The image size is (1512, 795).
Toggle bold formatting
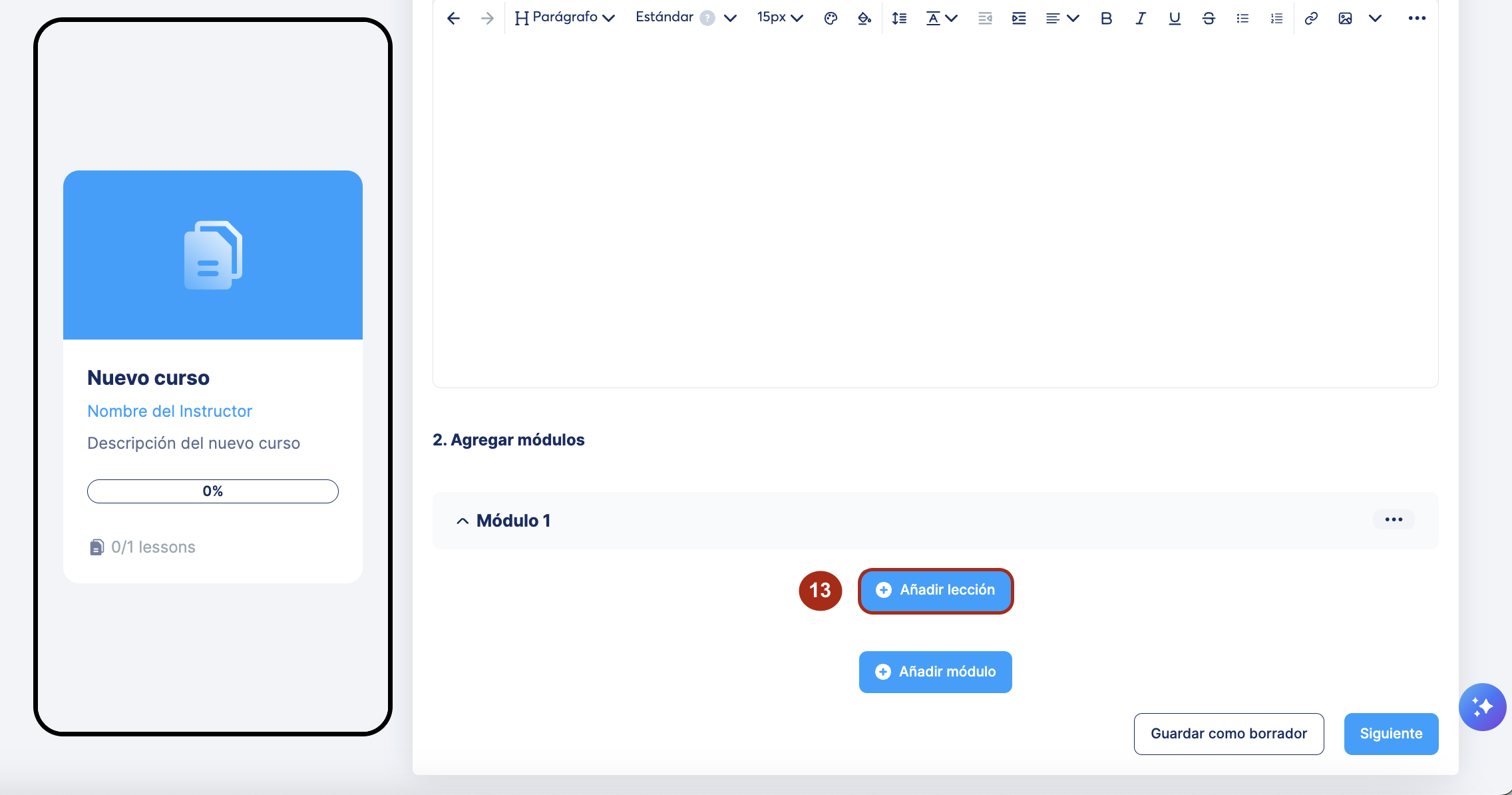pos(1106,18)
